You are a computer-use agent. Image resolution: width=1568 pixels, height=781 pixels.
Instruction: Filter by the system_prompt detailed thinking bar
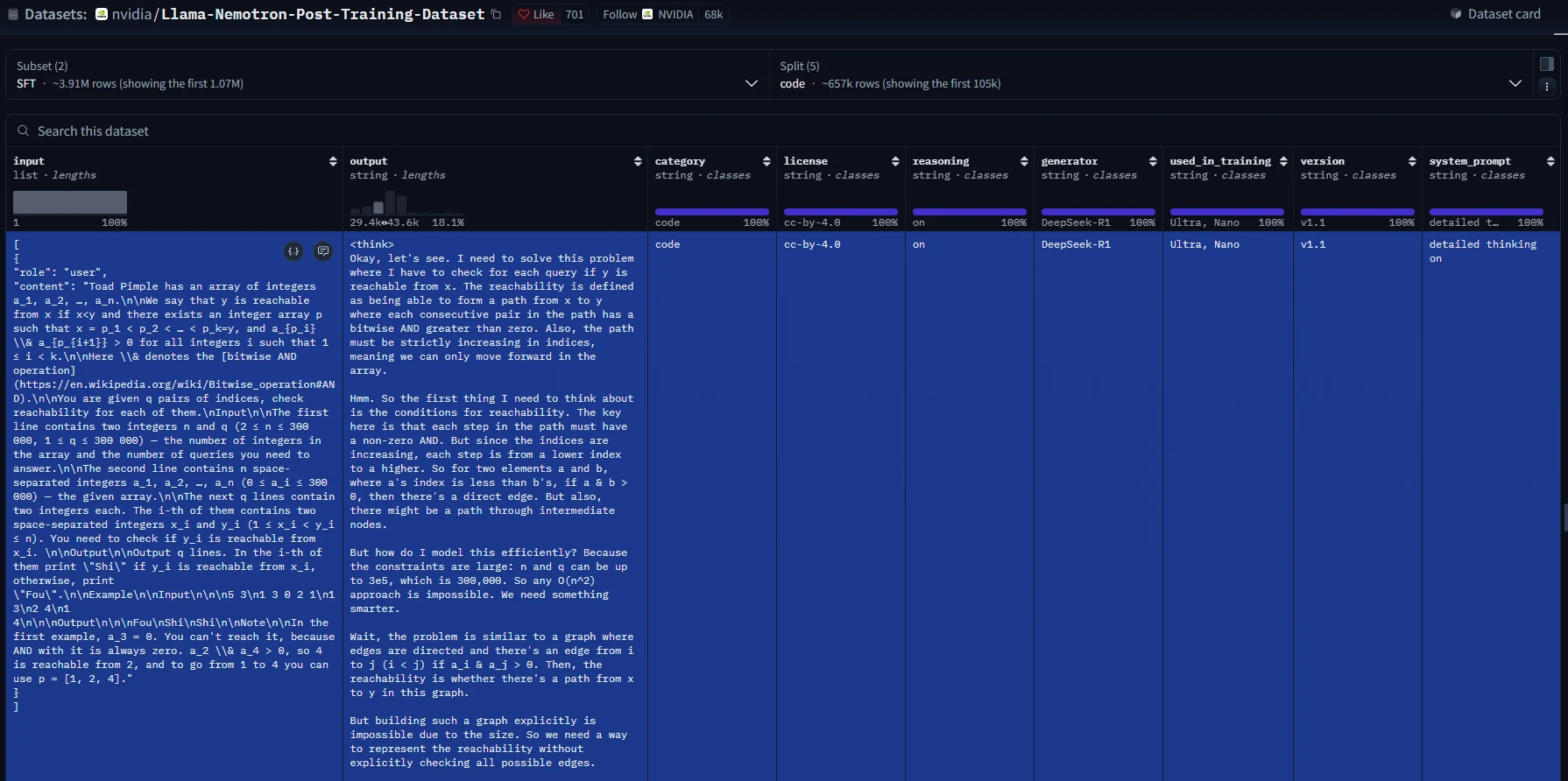point(1487,212)
